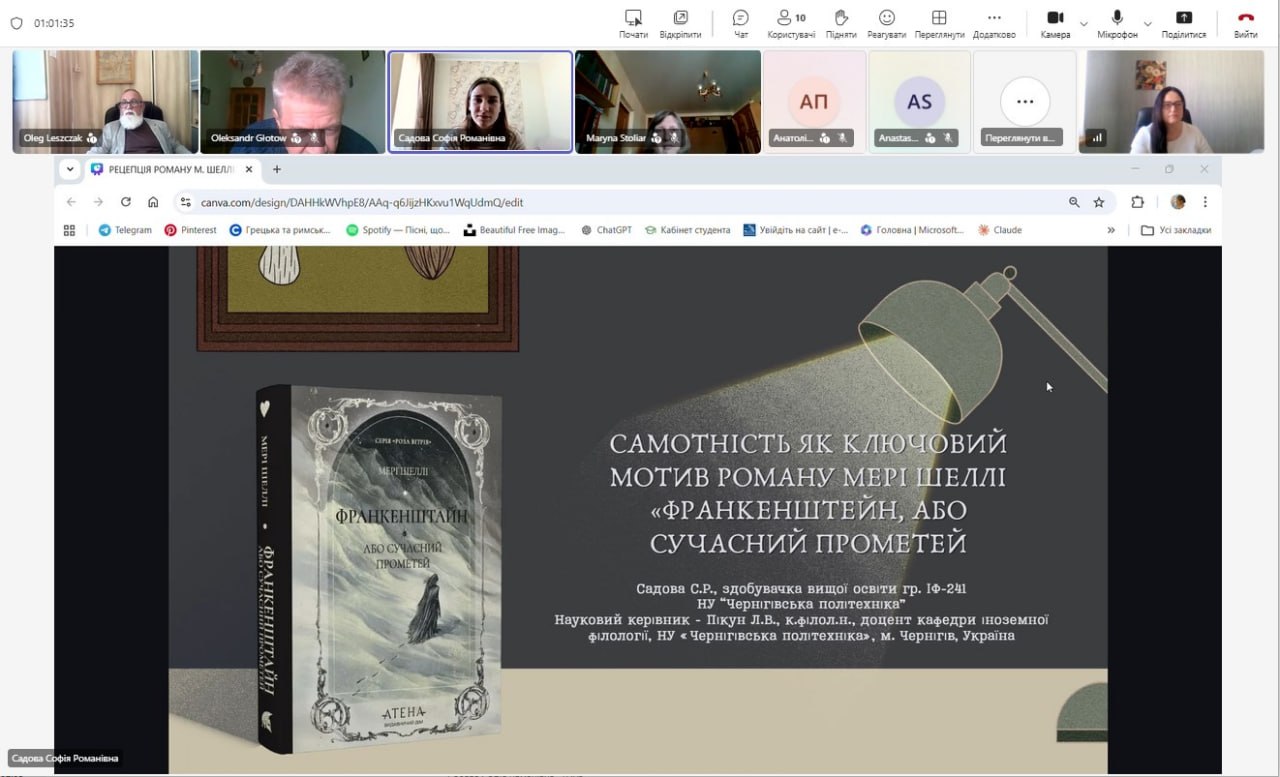Open the apps grid in bookmarks bar
This screenshot has width=1280, height=777.
click(x=69, y=230)
